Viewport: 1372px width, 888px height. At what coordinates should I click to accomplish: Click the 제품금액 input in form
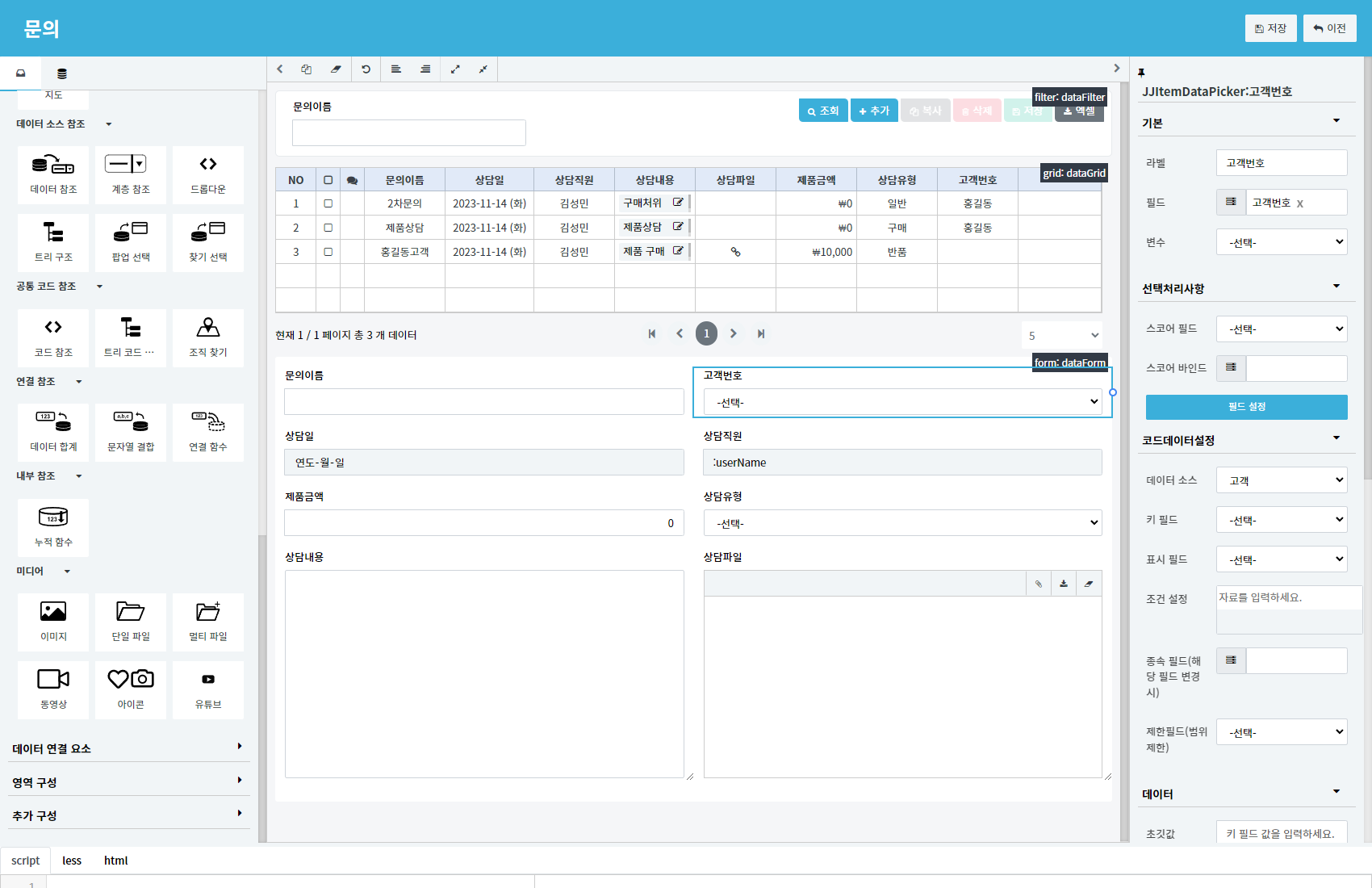click(484, 523)
